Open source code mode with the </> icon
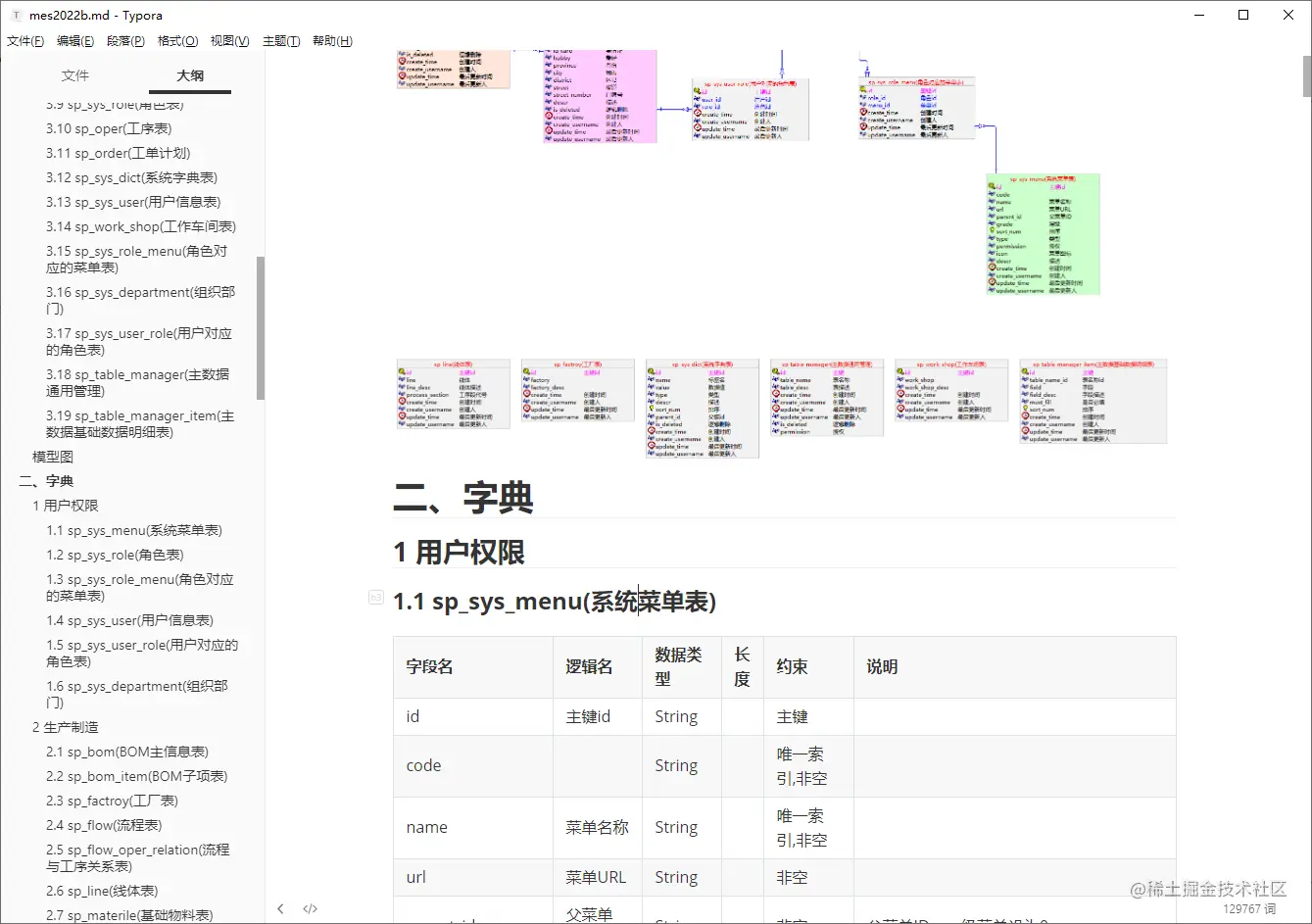The height and width of the screenshot is (924, 1312). click(x=311, y=908)
